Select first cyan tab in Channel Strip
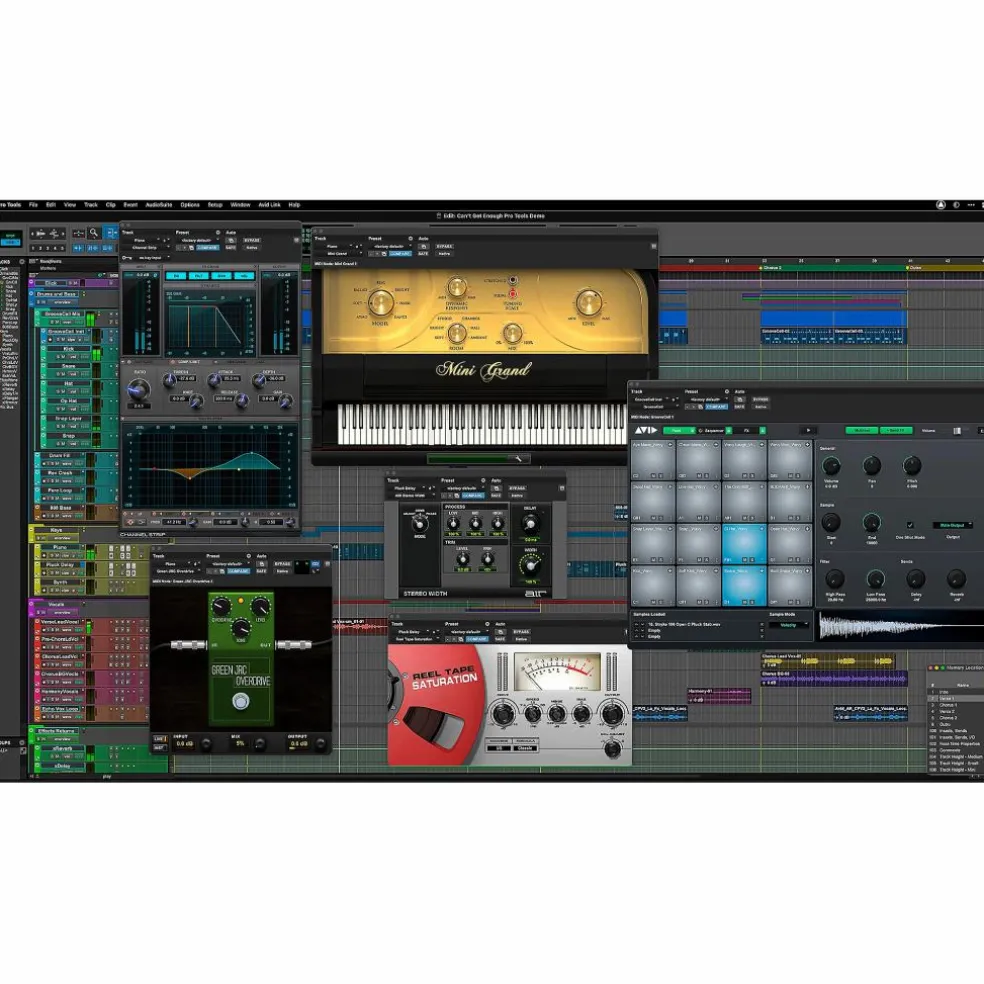This screenshot has height=984, width=984. 176,275
